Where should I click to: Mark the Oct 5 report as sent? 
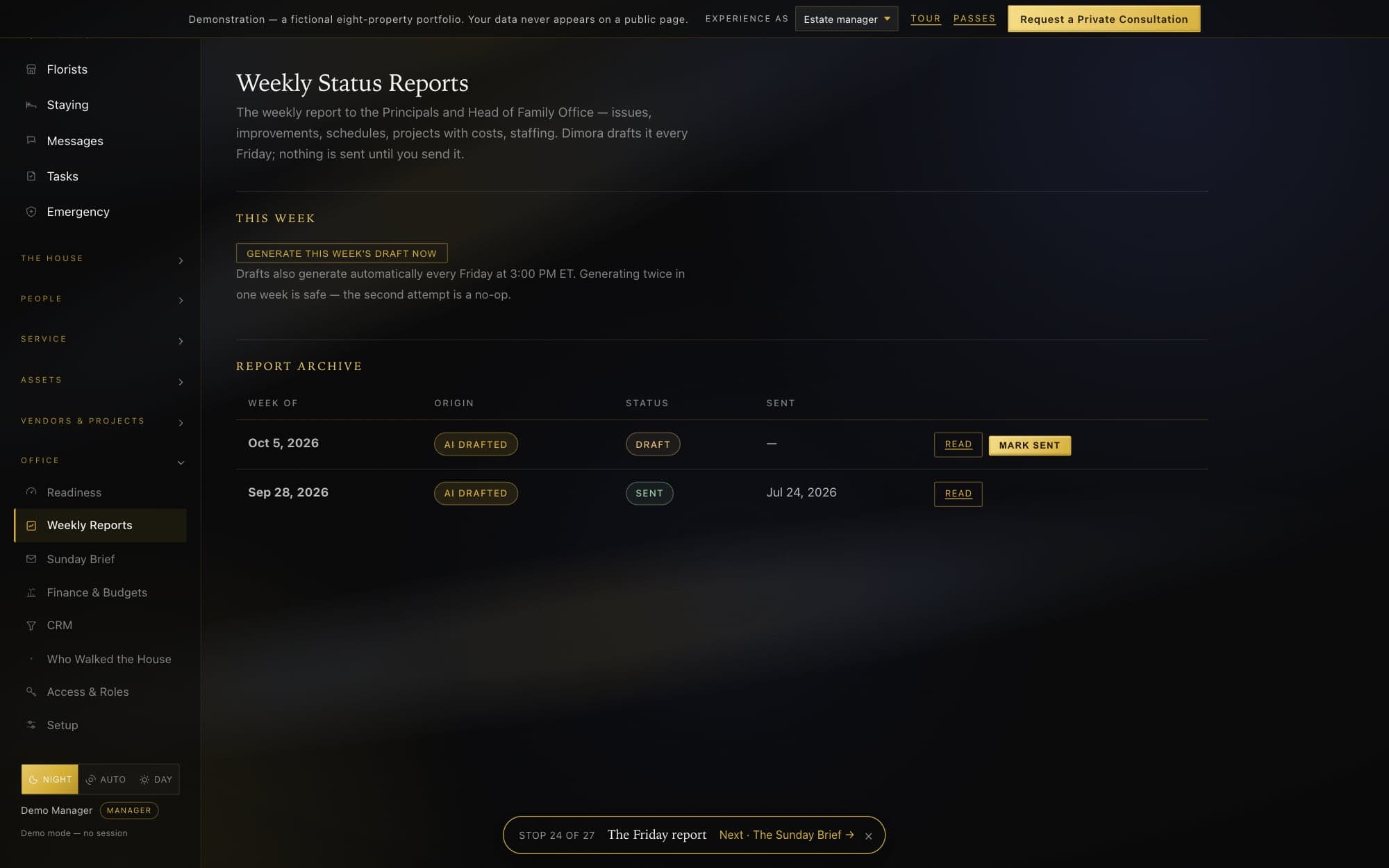[1029, 445]
